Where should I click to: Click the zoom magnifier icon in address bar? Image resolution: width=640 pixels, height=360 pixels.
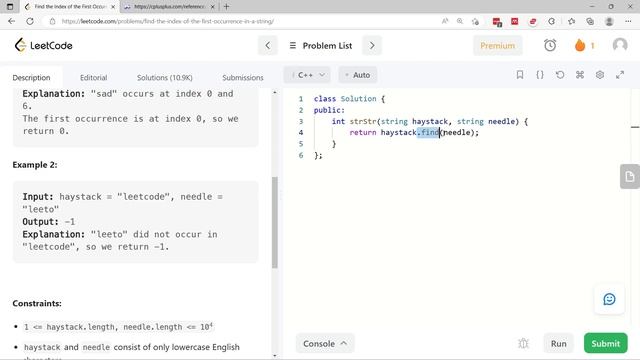pos(460,21)
